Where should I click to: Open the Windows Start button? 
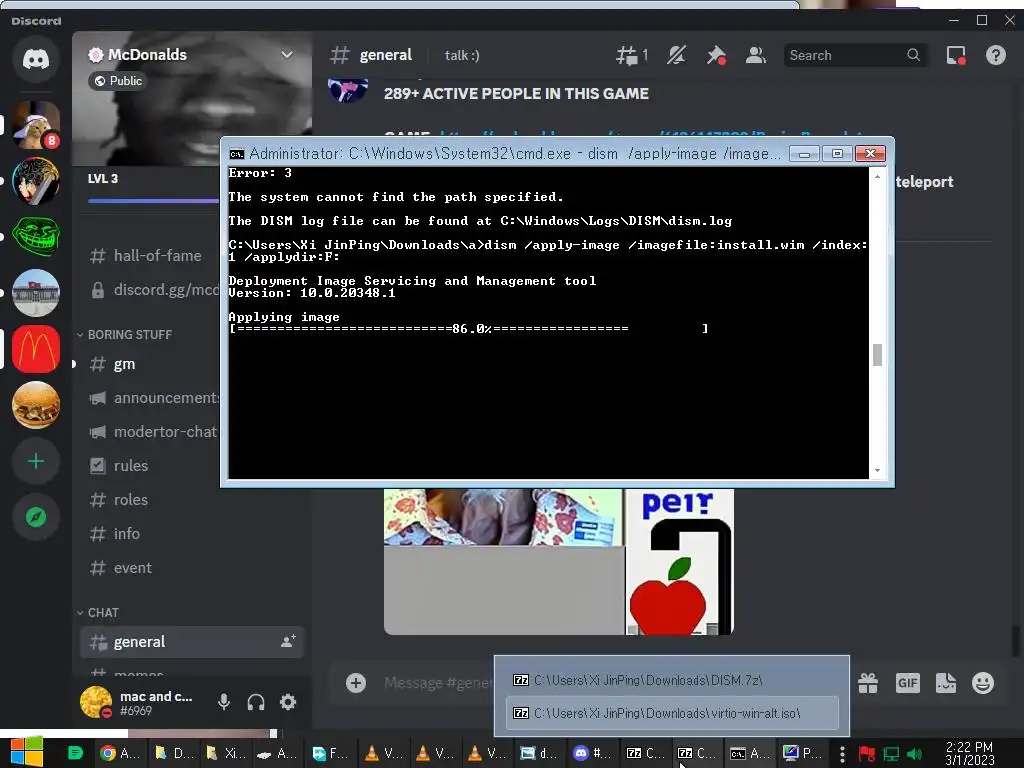[27, 752]
